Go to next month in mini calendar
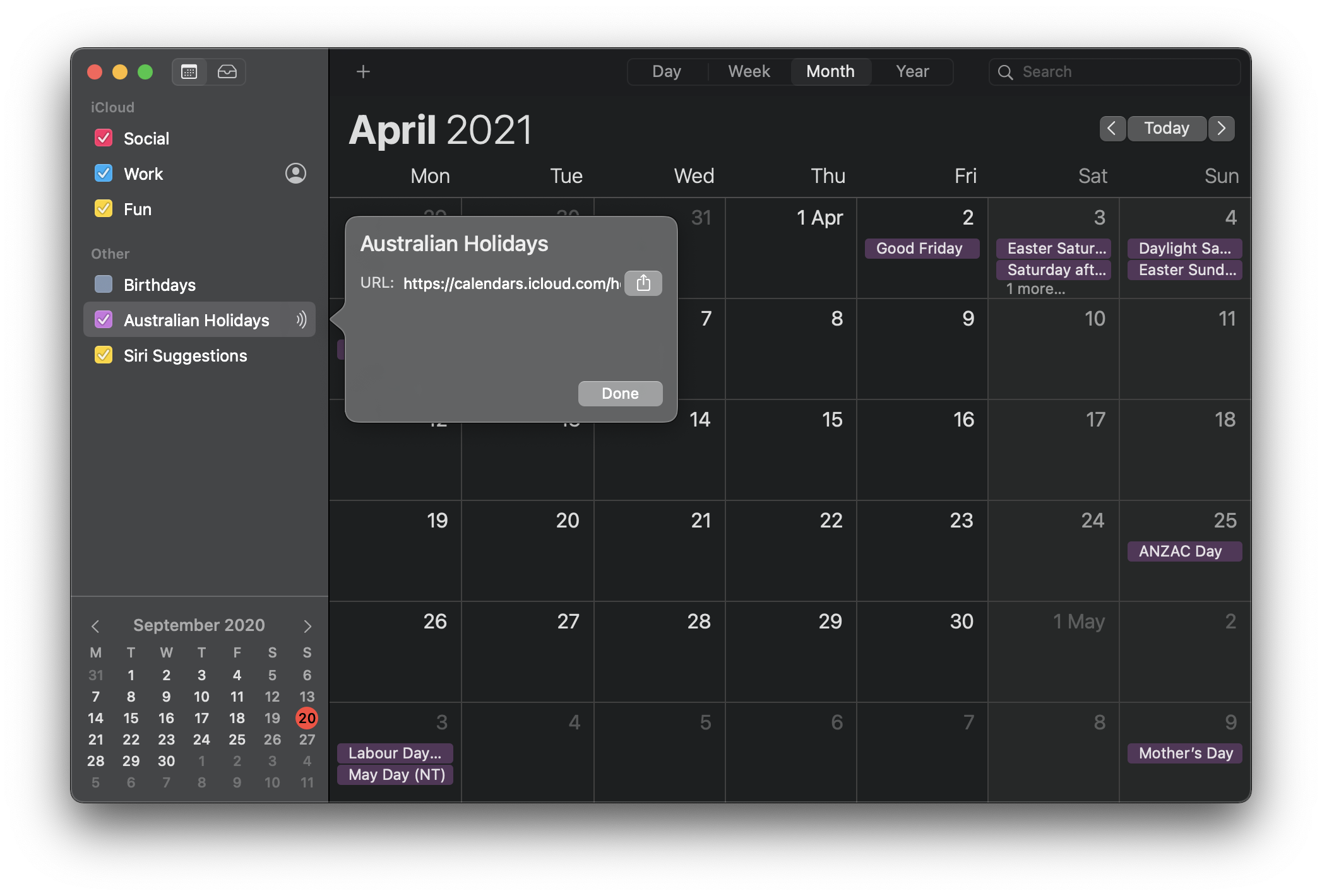Viewport: 1322px width, 896px height. [307, 625]
